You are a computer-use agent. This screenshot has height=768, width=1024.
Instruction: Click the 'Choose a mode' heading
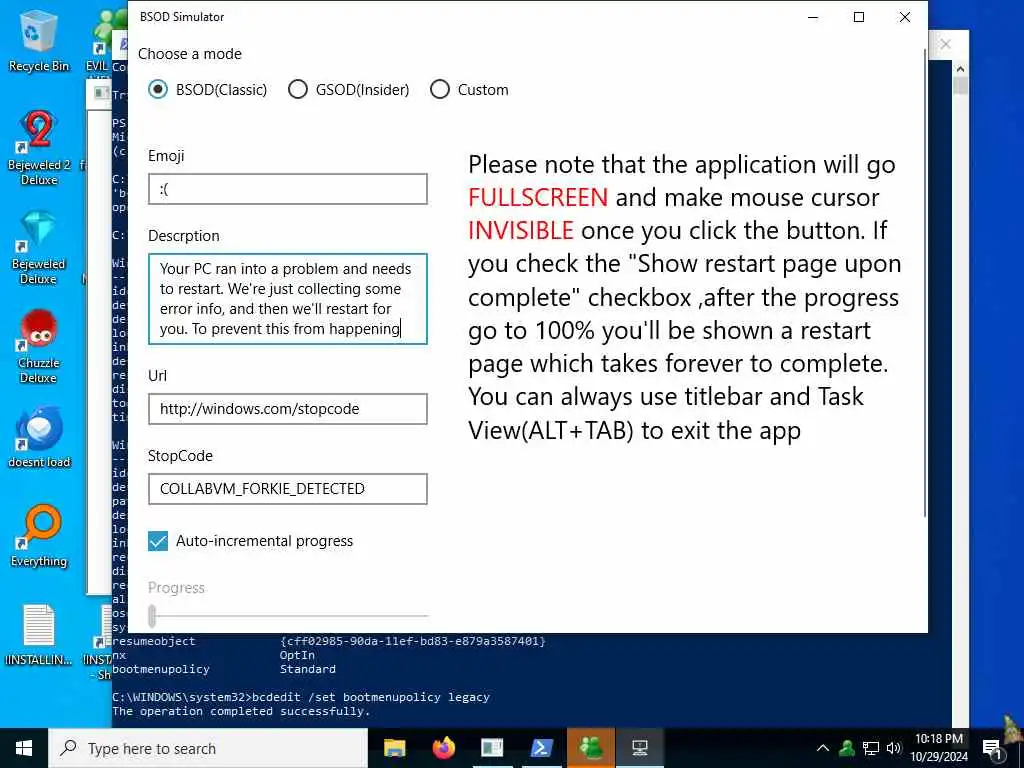click(x=190, y=54)
